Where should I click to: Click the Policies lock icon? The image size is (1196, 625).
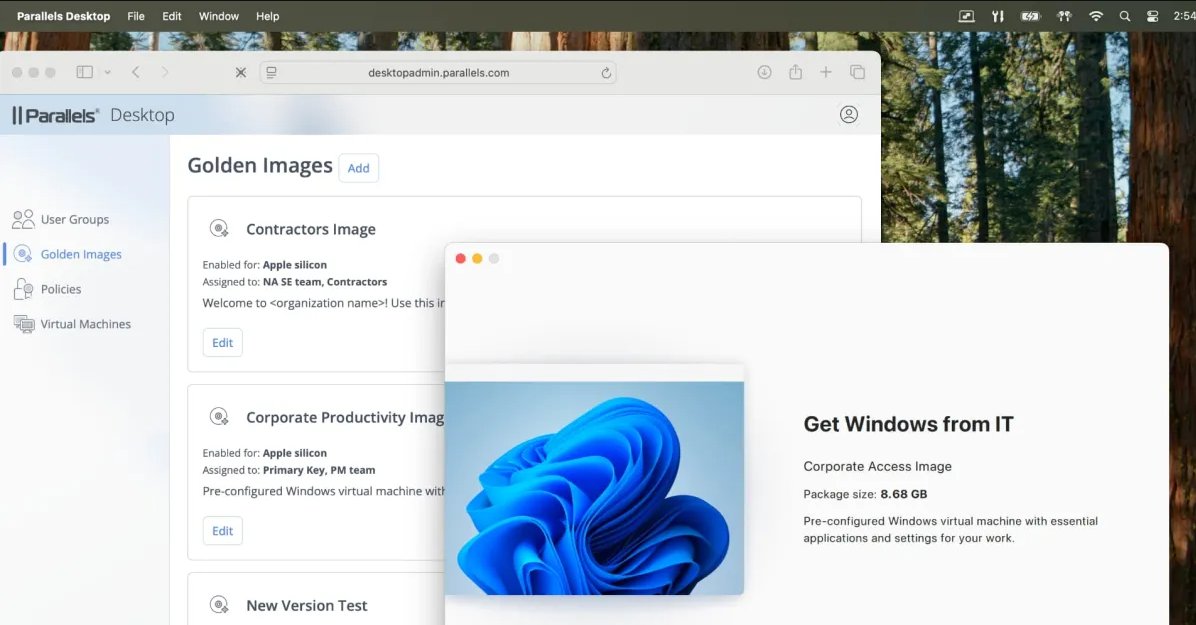click(23, 289)
